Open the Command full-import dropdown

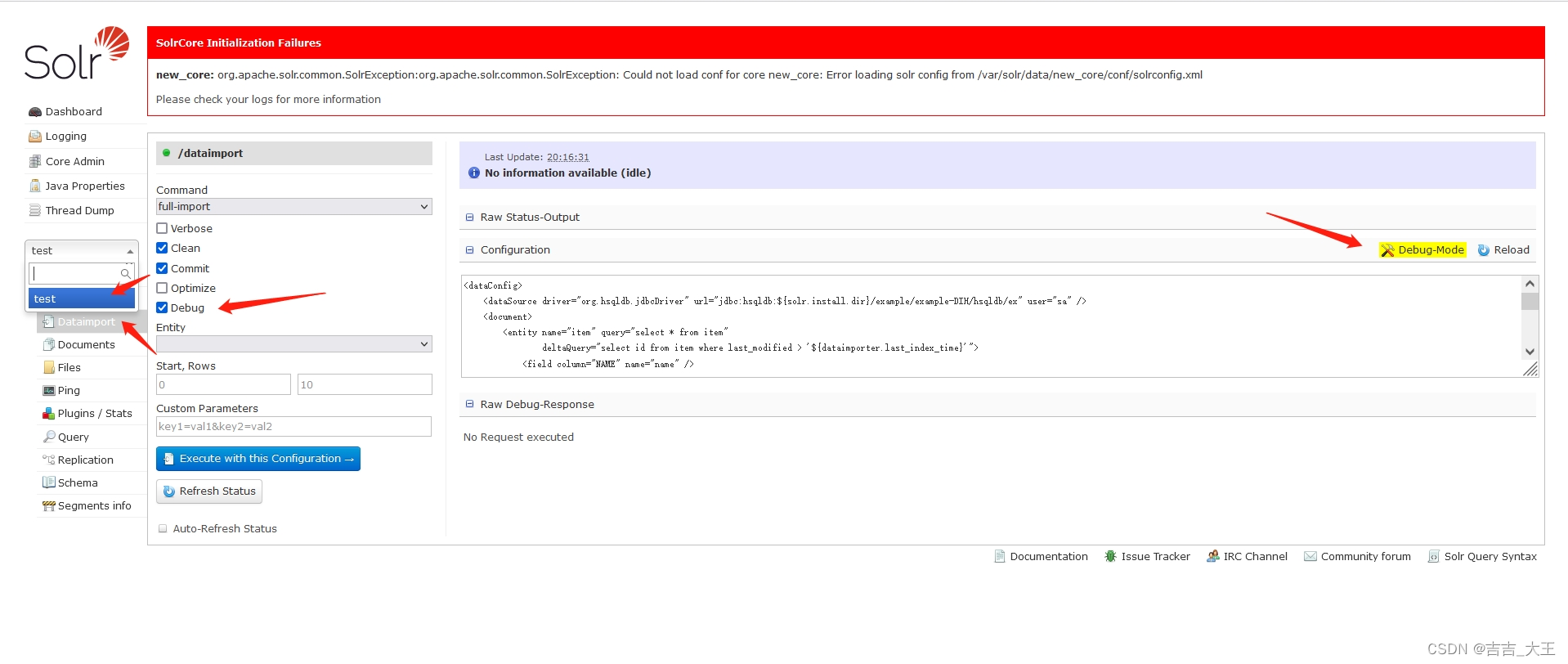[294, 207]
